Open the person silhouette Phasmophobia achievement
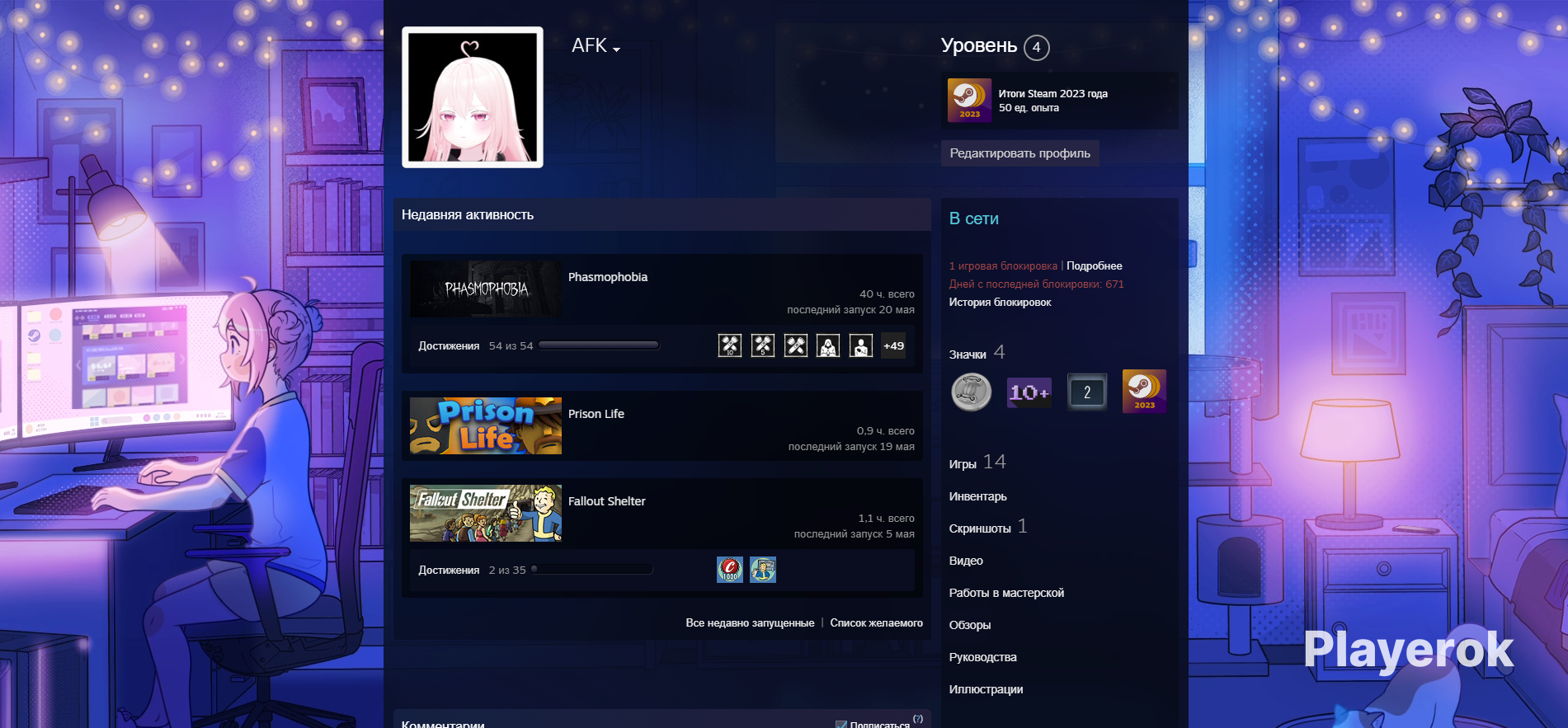1568x728 pixels. pyautogui.click(x=861, y=345)
